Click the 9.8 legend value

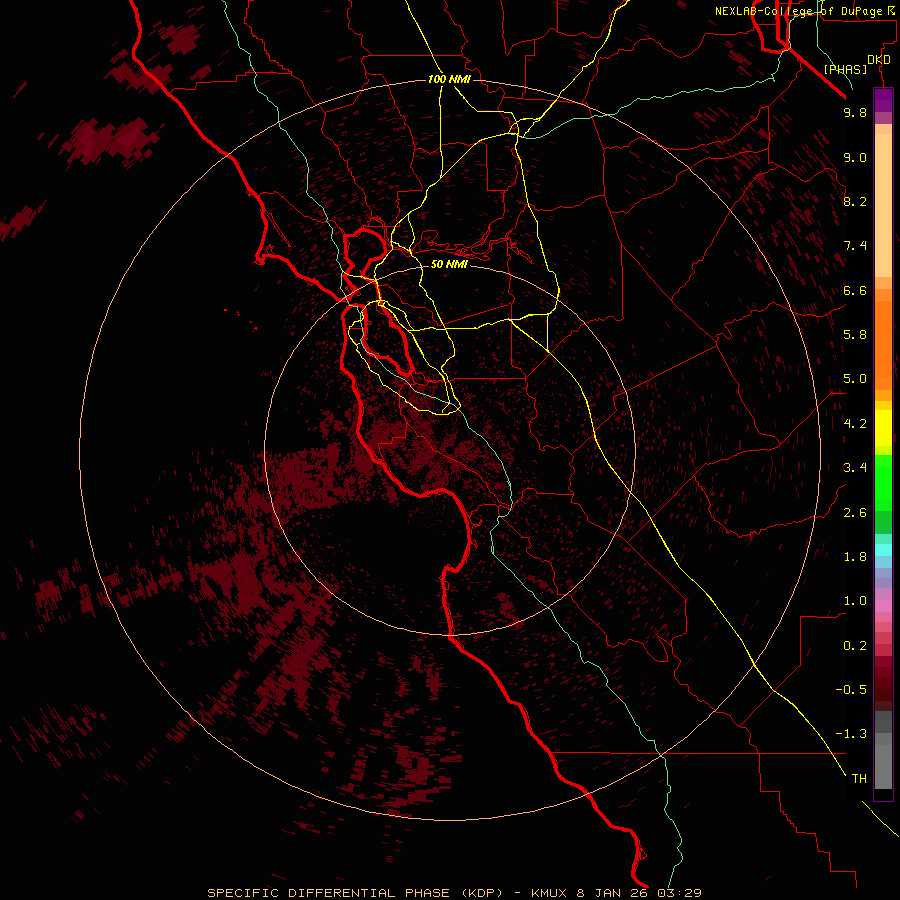tap(855, 112)
